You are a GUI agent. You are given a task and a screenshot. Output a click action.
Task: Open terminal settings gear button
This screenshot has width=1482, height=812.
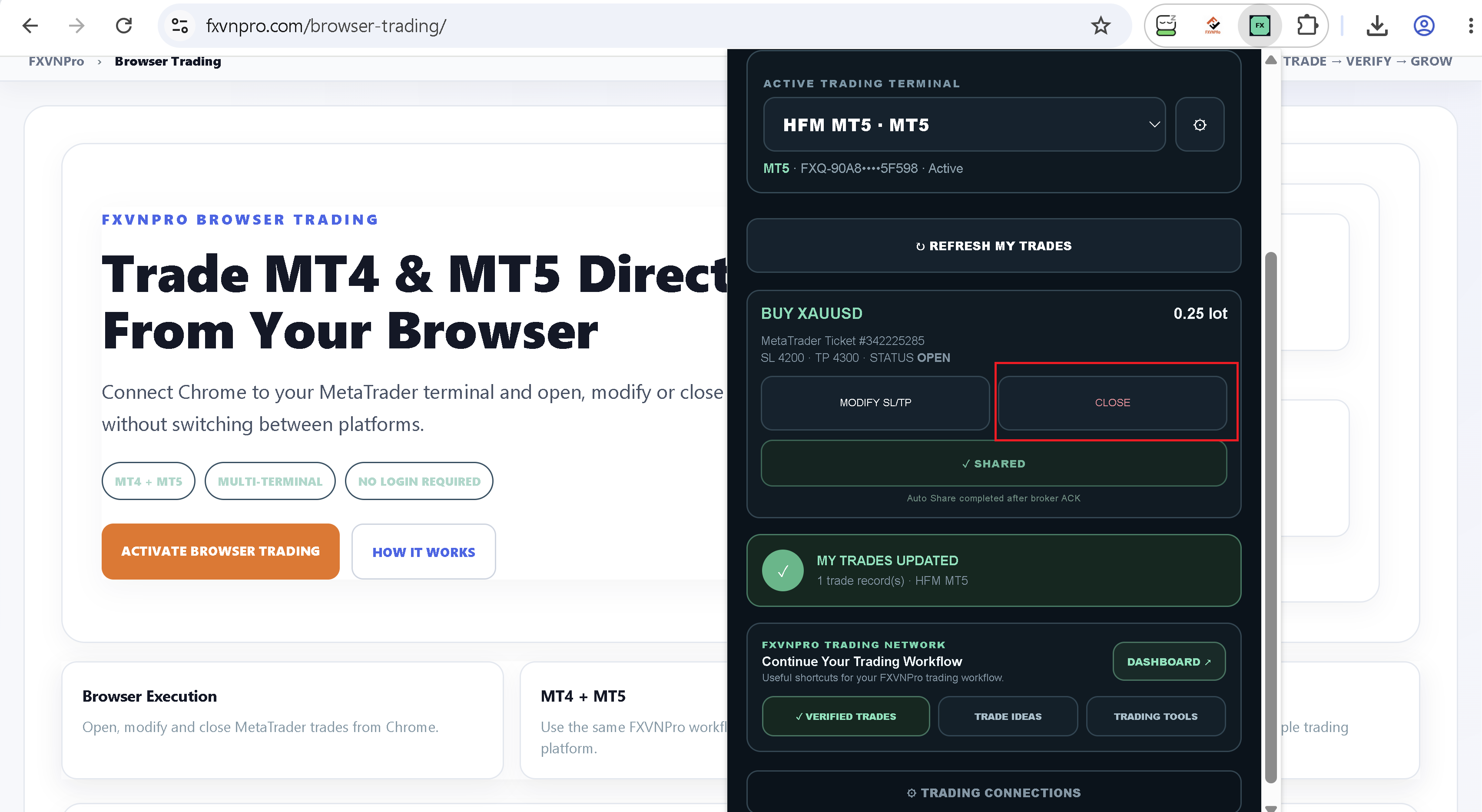1200,124
